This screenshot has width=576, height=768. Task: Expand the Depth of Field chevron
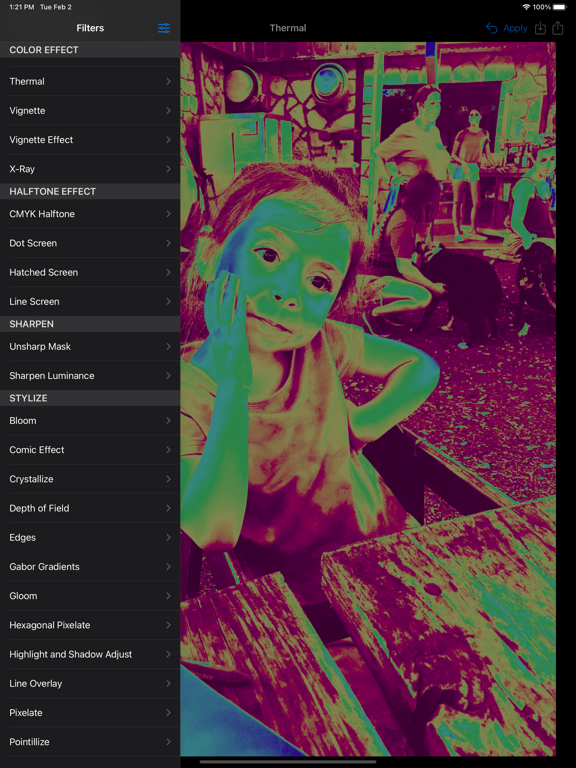click(168, 508)
